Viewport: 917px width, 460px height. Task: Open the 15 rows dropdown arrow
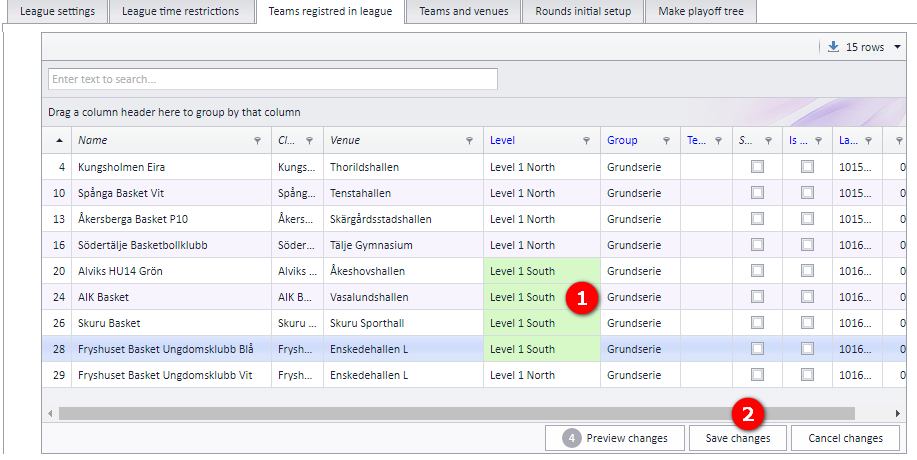898,47
